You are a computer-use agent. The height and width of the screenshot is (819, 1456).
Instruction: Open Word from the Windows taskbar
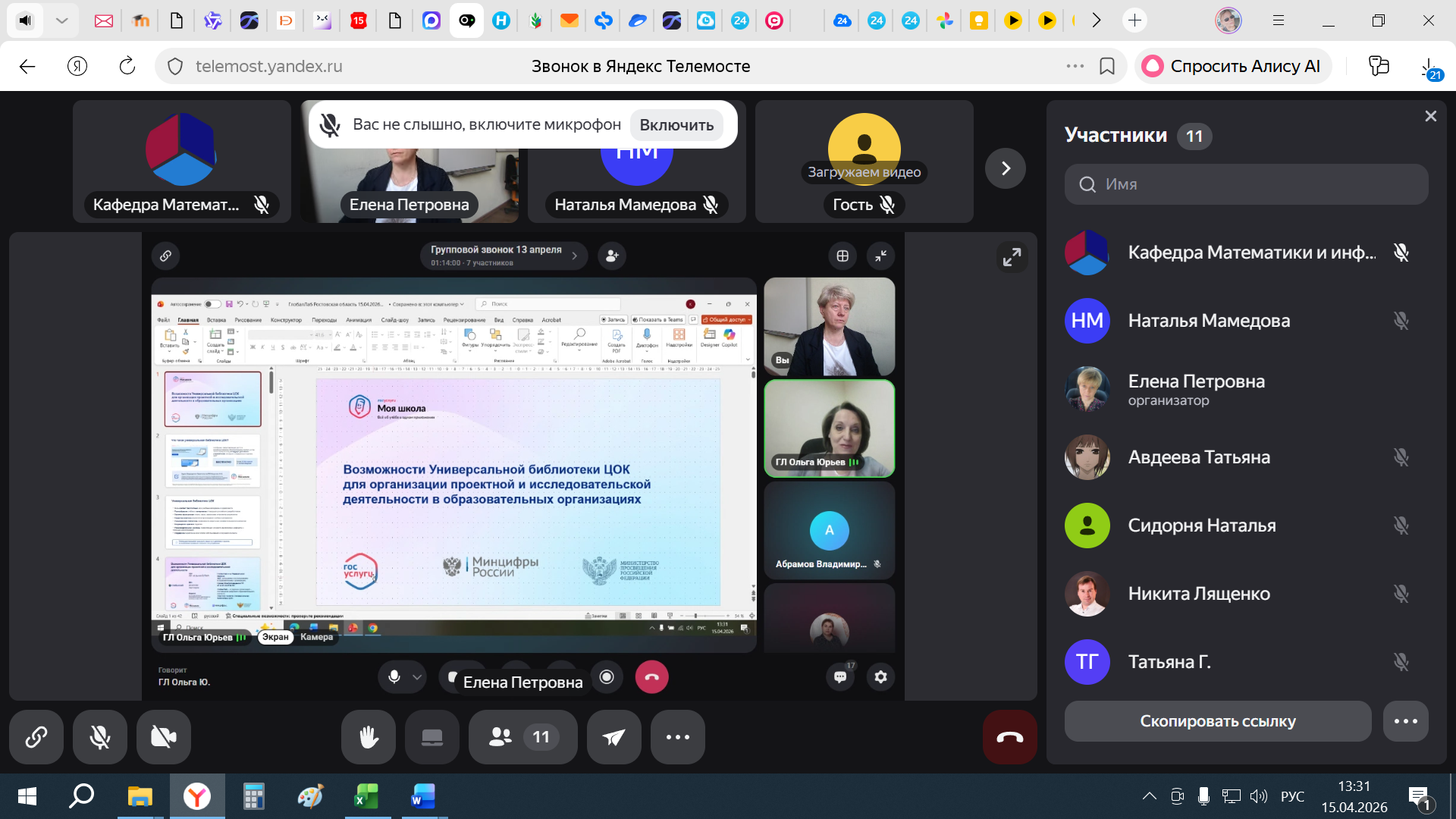tap(423, 797)
